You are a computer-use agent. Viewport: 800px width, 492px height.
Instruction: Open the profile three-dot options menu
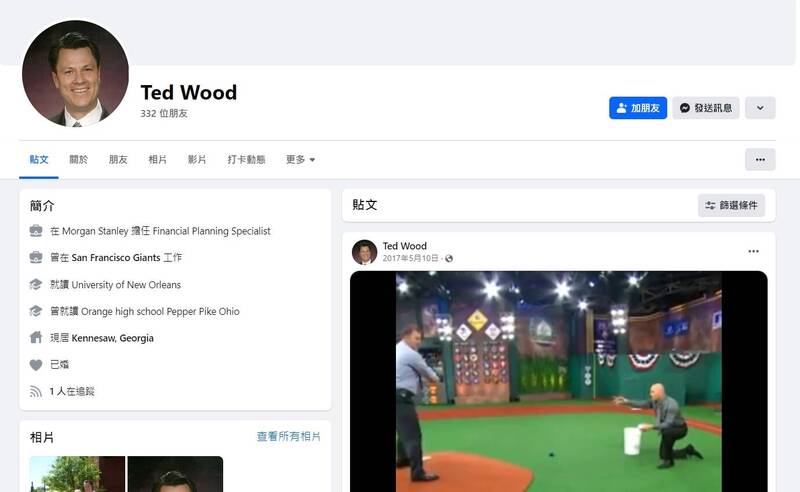click(x=760, y=160)
